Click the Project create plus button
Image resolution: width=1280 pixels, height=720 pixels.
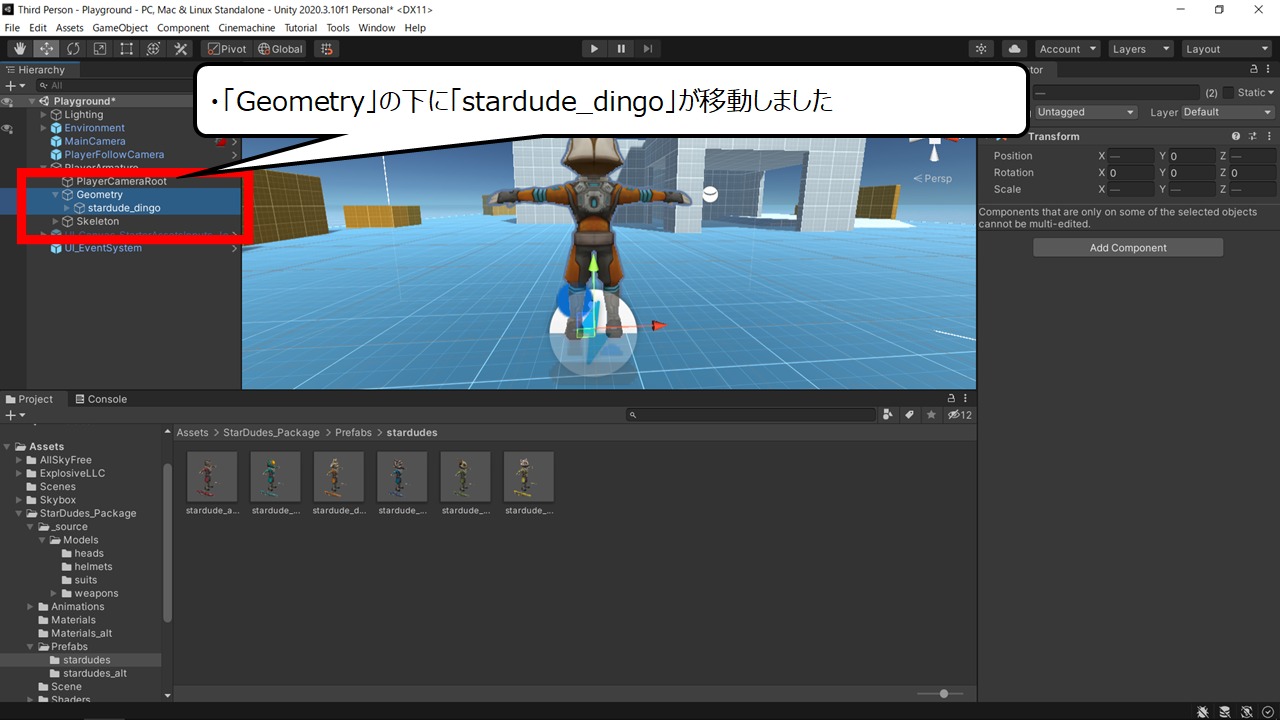(x=14, y=415)
